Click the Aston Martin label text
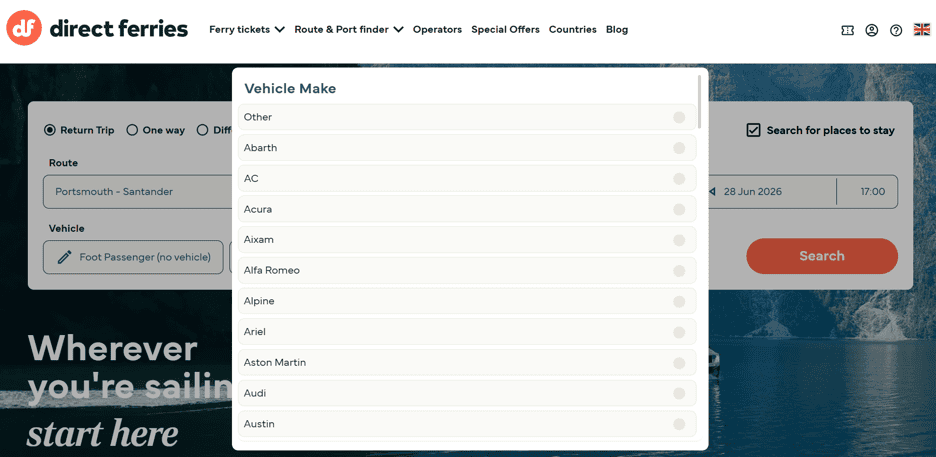This screenshot has width=936, height=457. point(275,362)
